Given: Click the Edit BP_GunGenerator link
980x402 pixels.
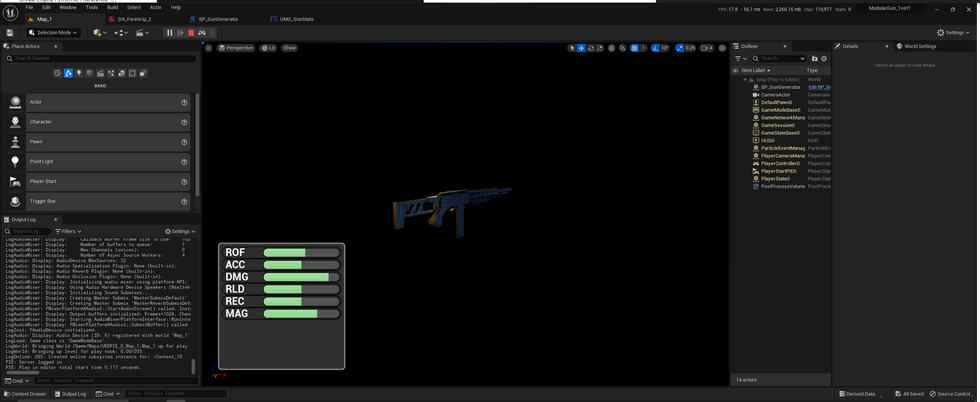Looking at the screenshot, I should [819, 87].
